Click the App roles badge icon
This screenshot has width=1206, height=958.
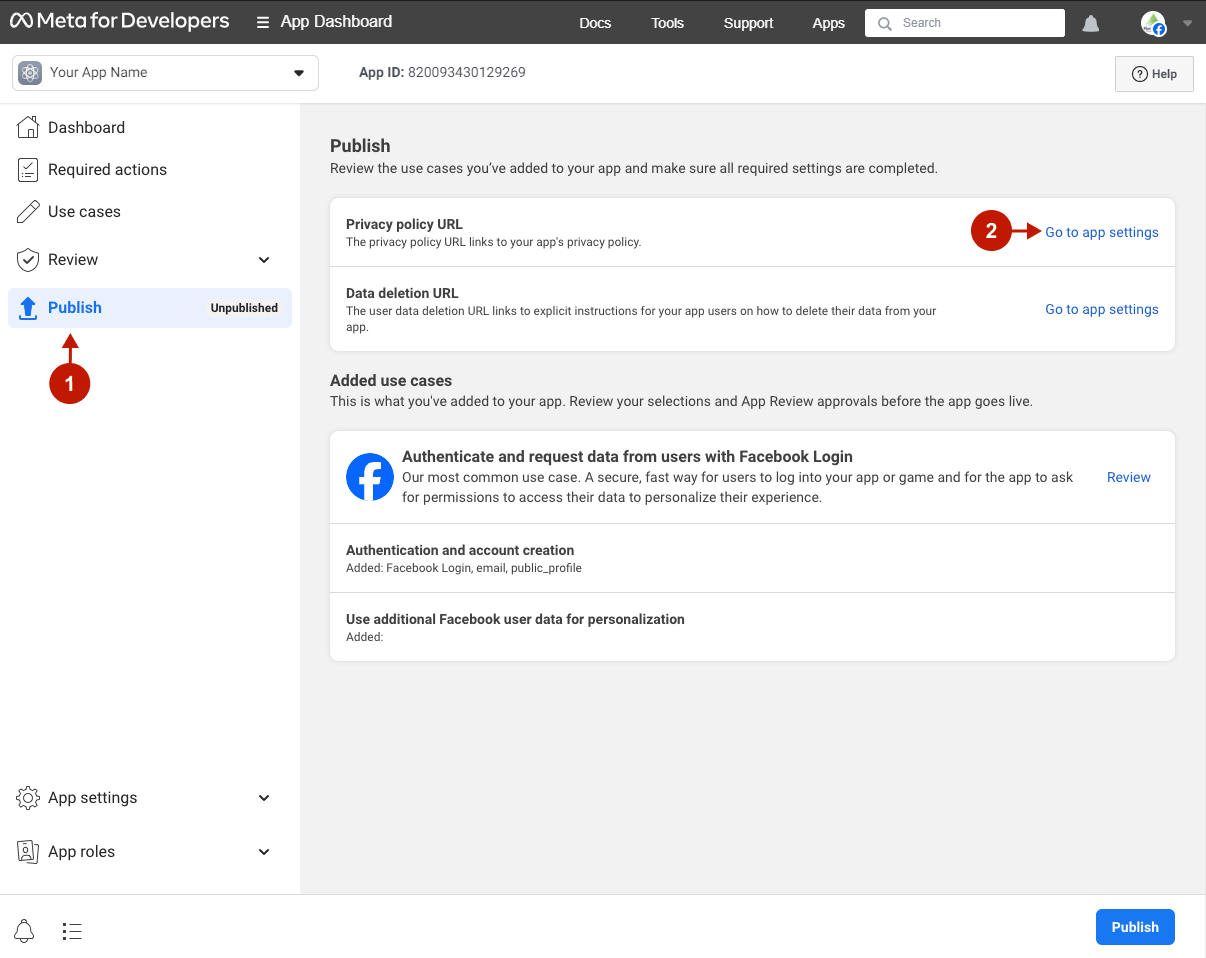pyautogui.click(x=28, y=851)
